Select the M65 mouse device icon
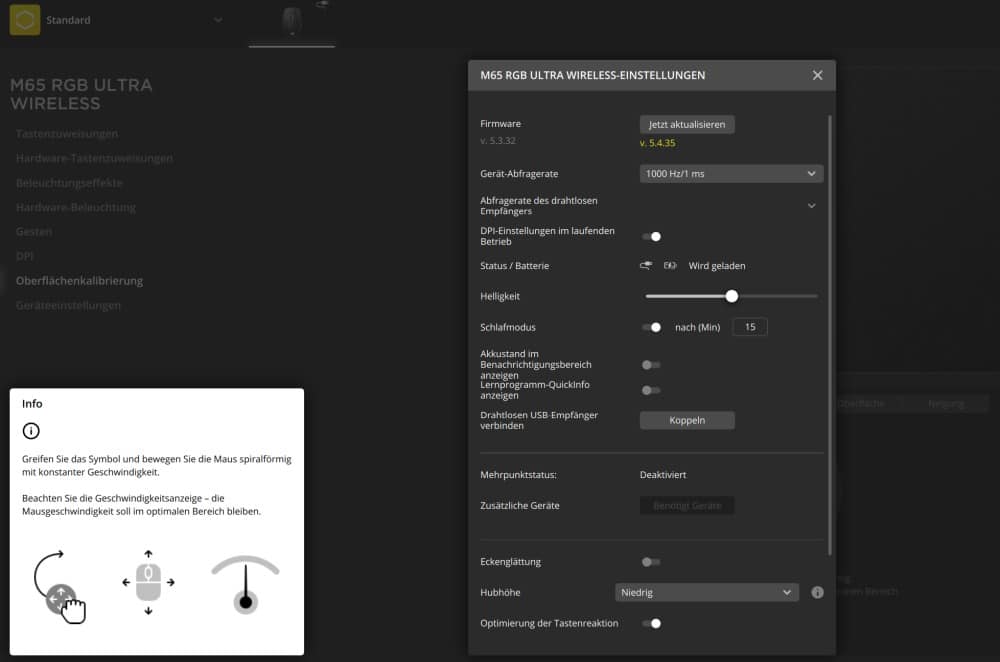The width and height of the screenshot is (1000, 662). tap(292, 22)
